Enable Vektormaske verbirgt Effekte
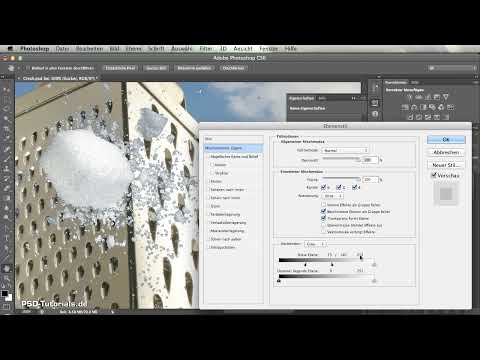This screenshot has width=480, height=360. click(x=323, y=232)
